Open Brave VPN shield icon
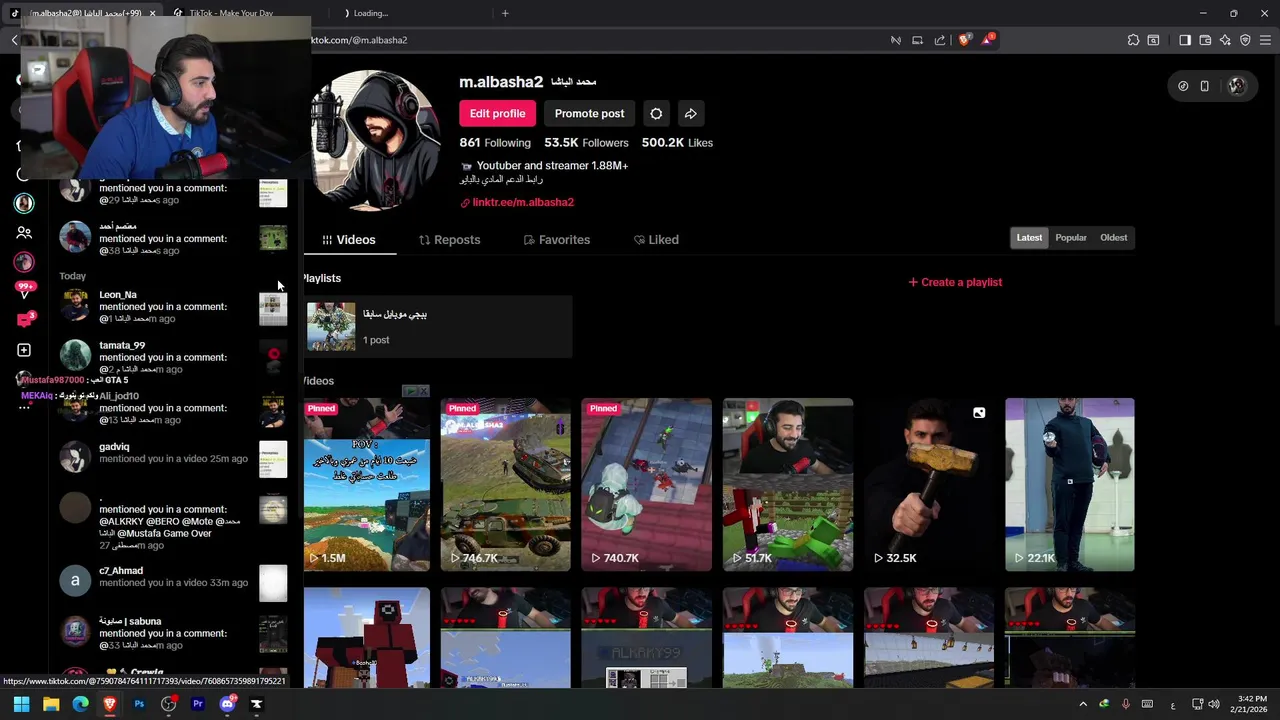1280x720 pixels. coord(1245,40)
